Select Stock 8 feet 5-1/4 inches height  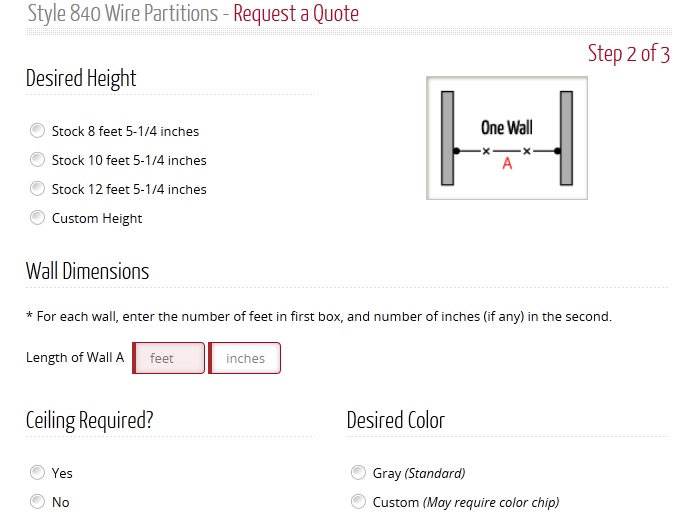point(37,131)
